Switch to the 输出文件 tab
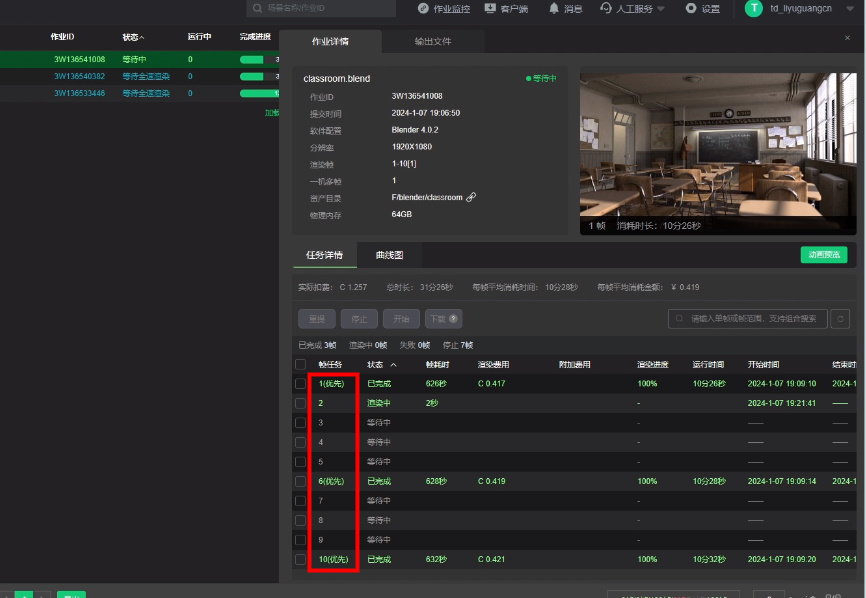Screen dimensions: 866x598 pos(433,42)
